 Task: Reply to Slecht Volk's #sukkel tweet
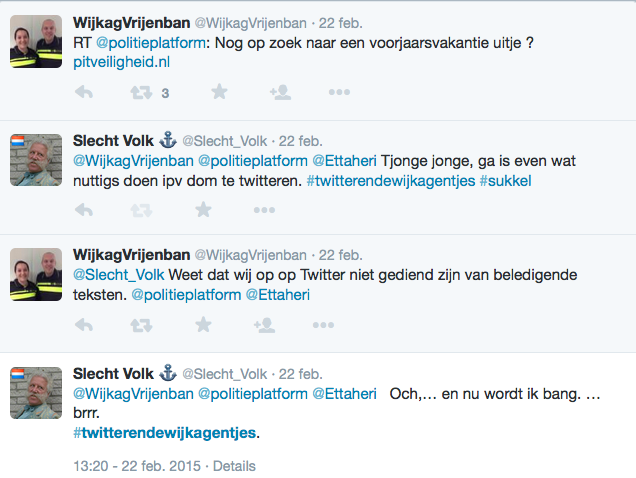point(84,210)
